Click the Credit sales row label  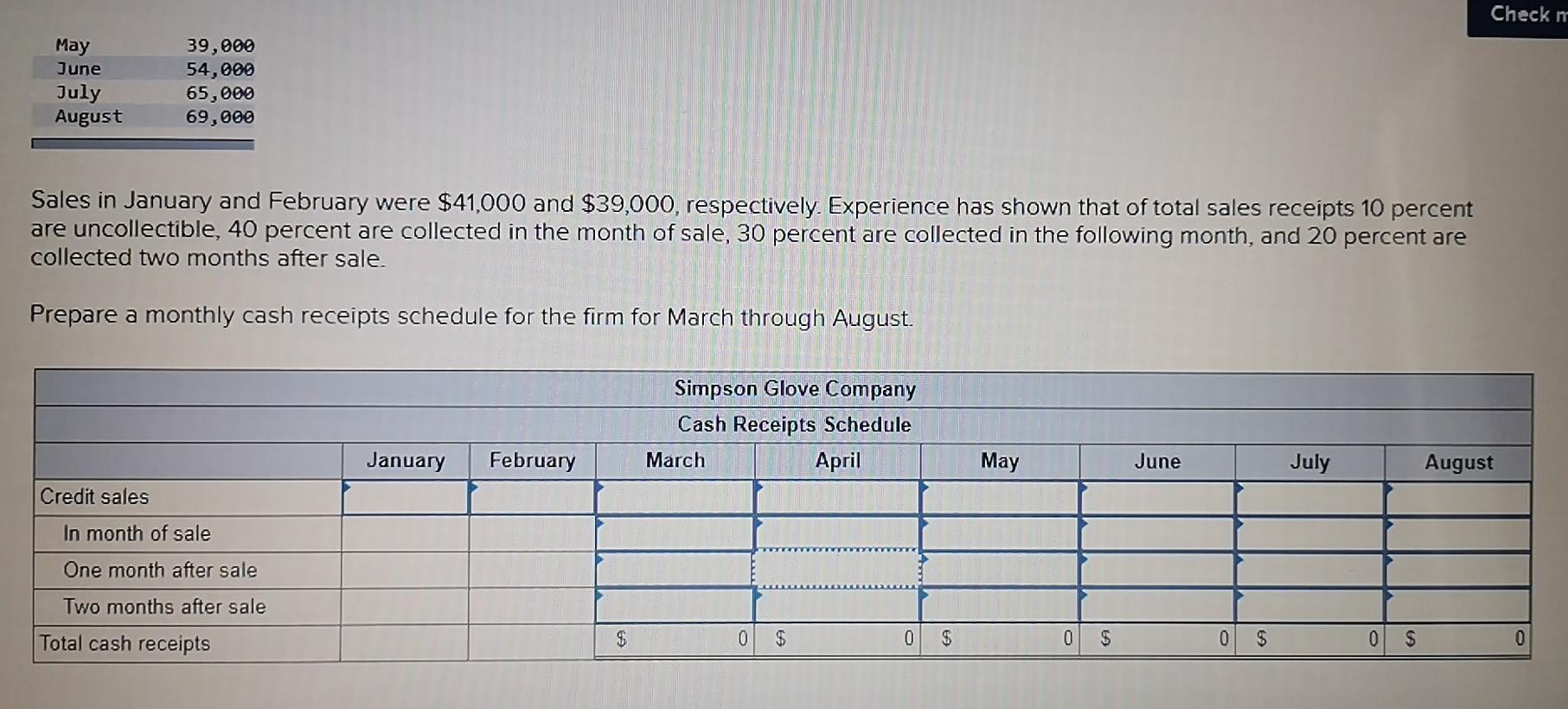[x=93, y=496]
